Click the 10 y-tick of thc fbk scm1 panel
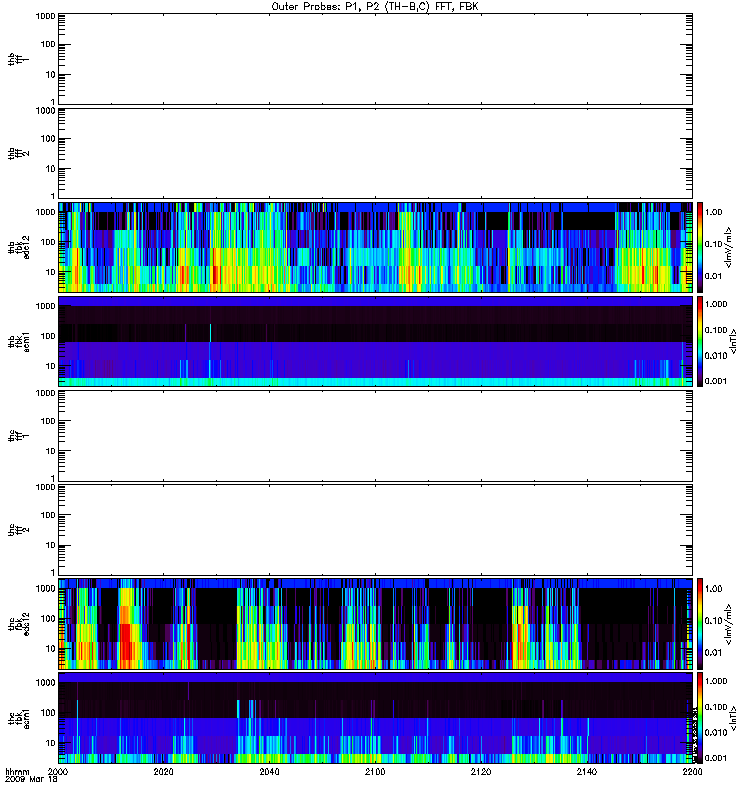The image size is (750, 800). (50, 743)
